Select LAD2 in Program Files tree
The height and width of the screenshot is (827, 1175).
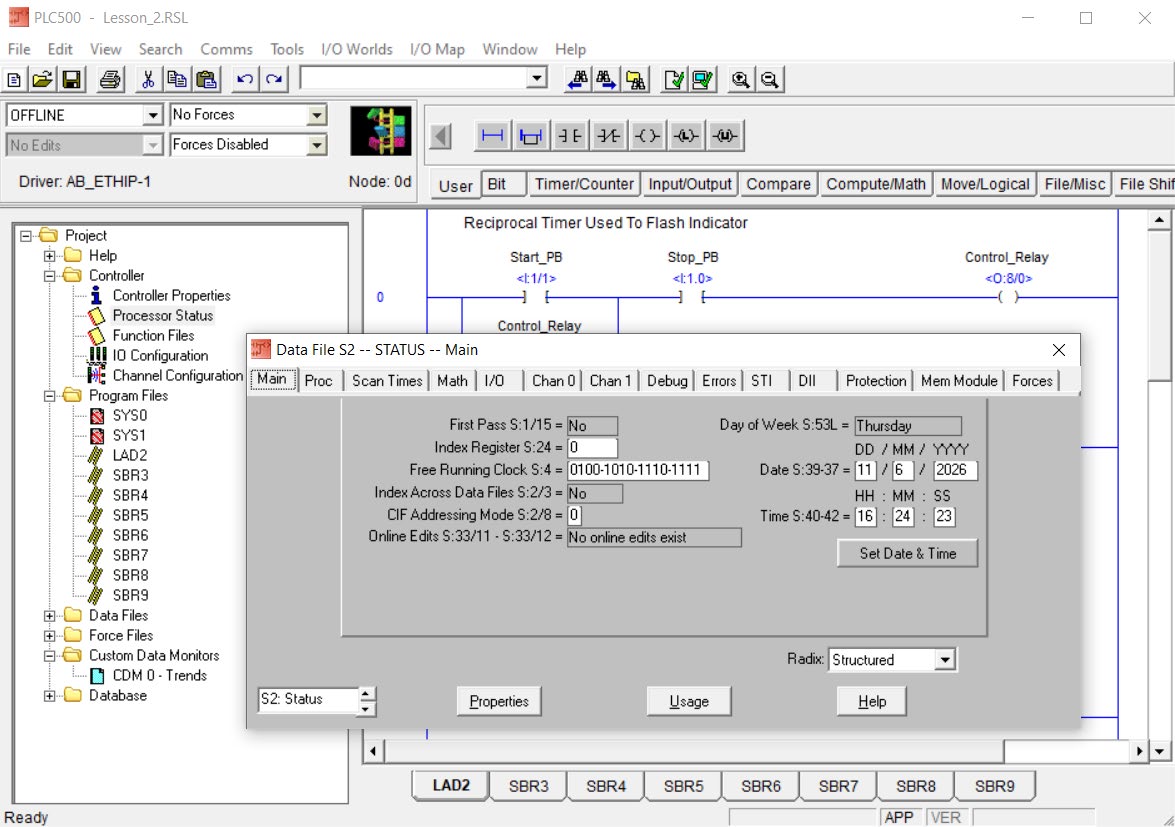[130, 455]
